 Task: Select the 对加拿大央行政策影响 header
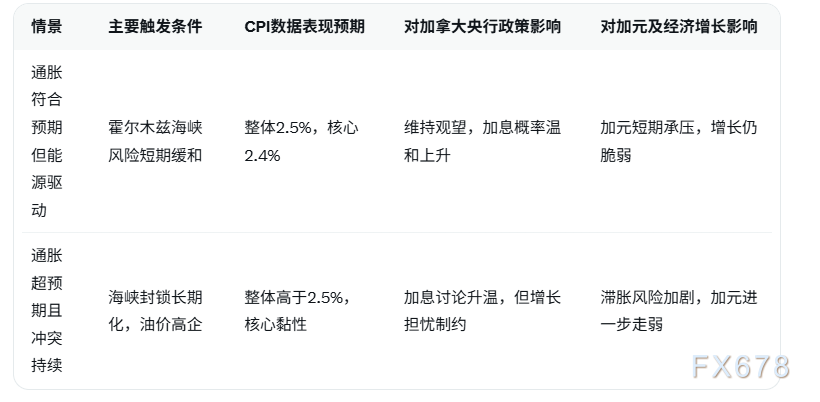point(482,27)
